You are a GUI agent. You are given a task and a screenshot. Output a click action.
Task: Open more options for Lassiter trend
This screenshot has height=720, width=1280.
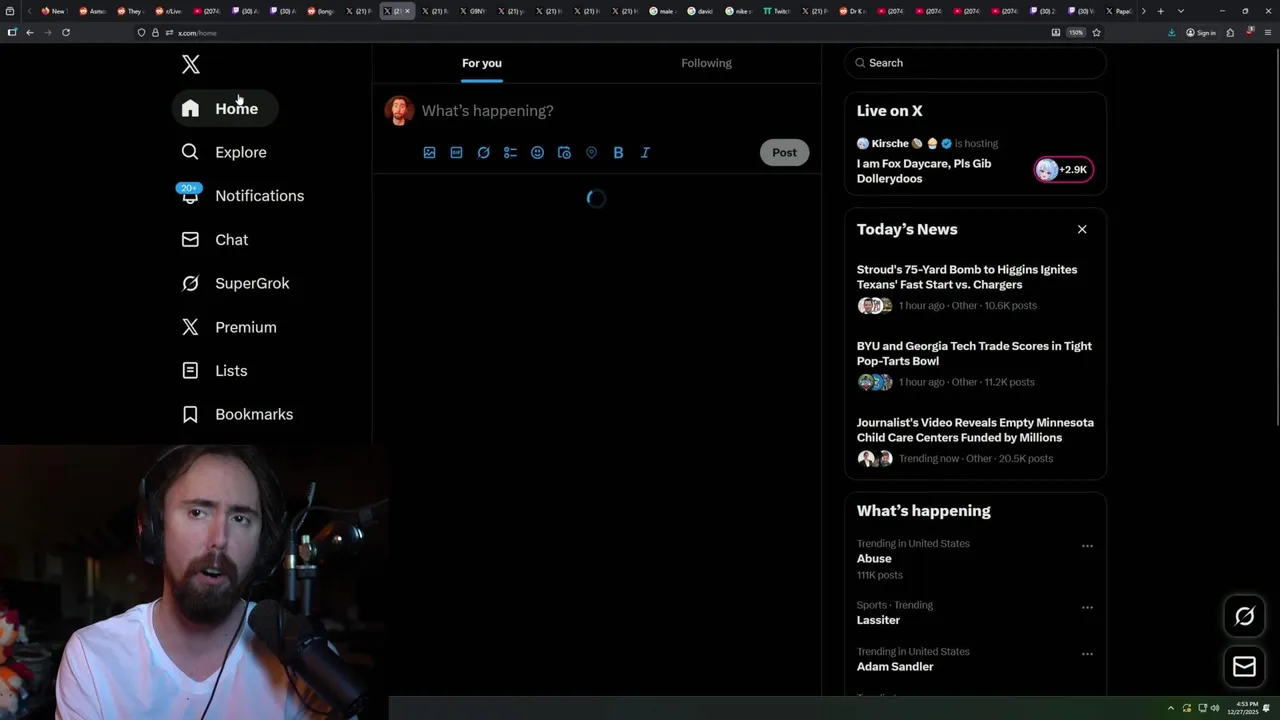[1087, 607]
